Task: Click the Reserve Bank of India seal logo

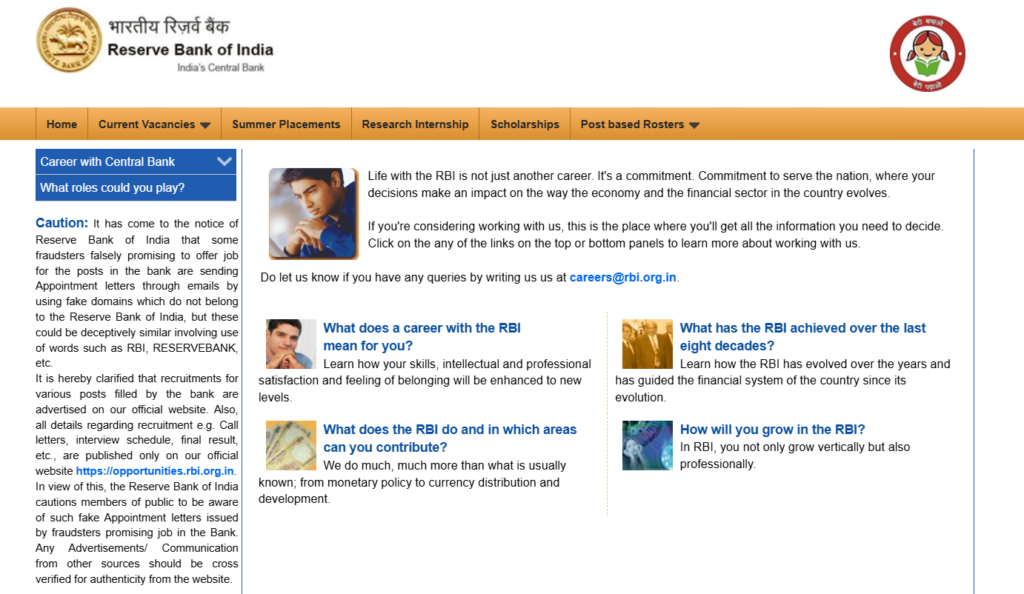Action: click(69, 40)
